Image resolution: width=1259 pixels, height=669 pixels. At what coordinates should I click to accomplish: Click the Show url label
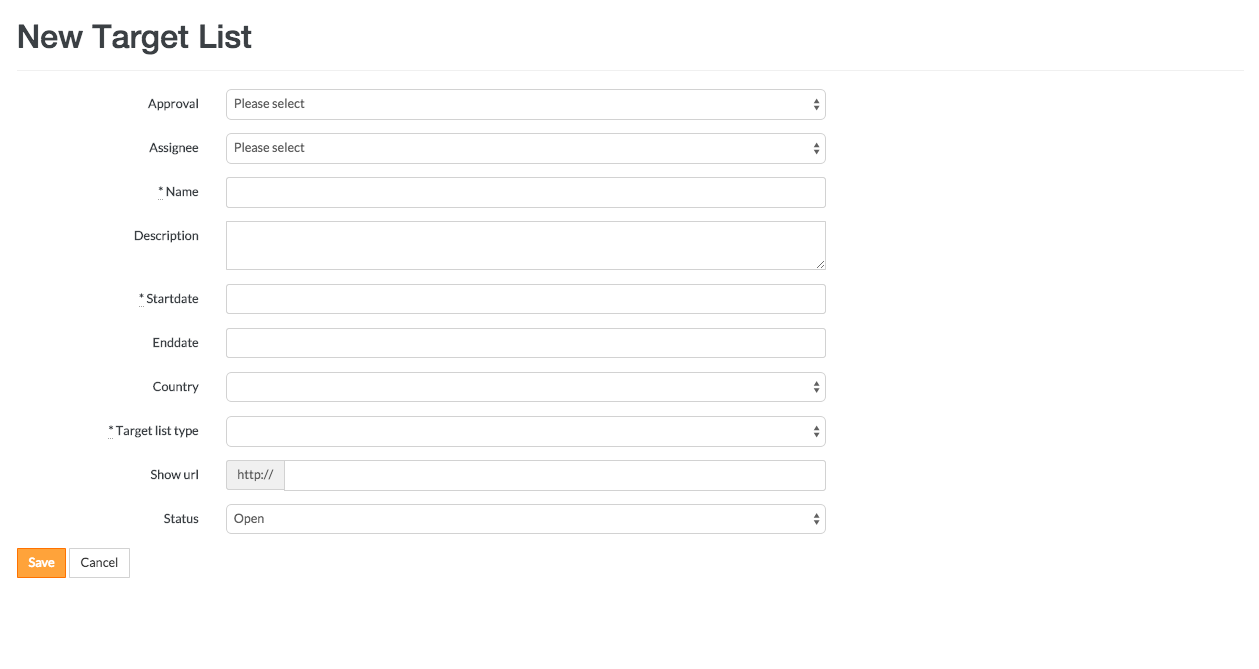pos(174,475)
